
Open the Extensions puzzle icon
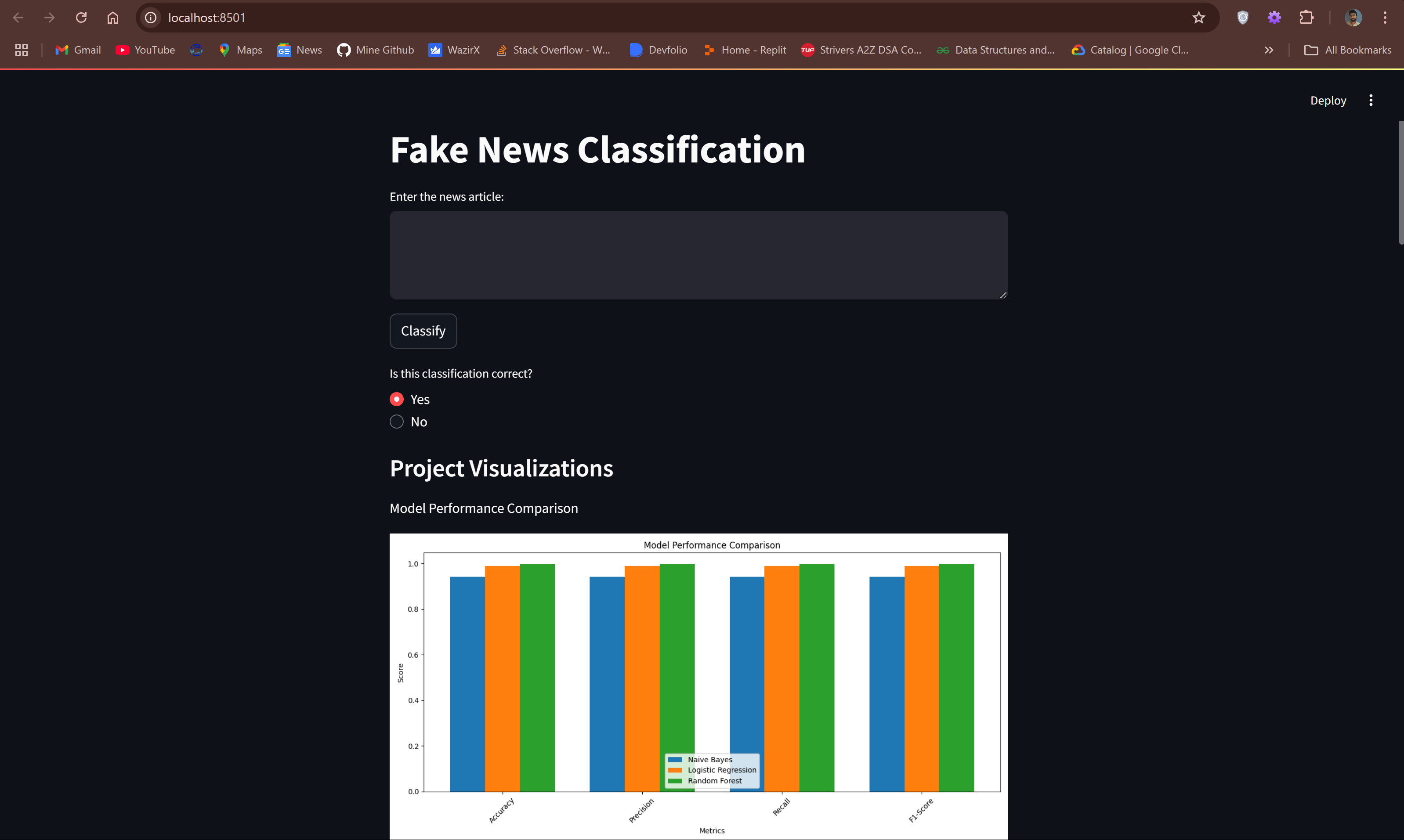point(1306,18)
